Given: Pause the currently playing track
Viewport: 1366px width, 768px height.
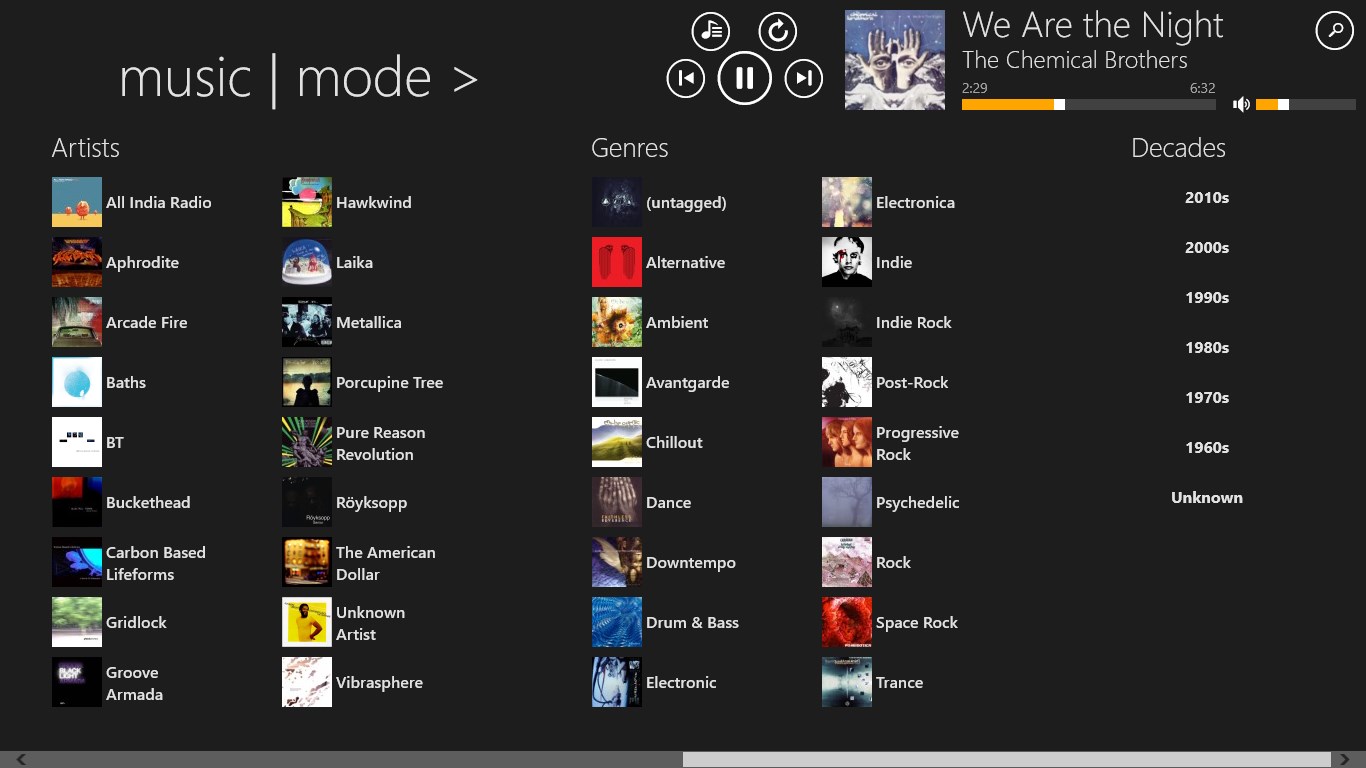Looking at the screenshot, I should pyautogui.click(x=744, y=78).
